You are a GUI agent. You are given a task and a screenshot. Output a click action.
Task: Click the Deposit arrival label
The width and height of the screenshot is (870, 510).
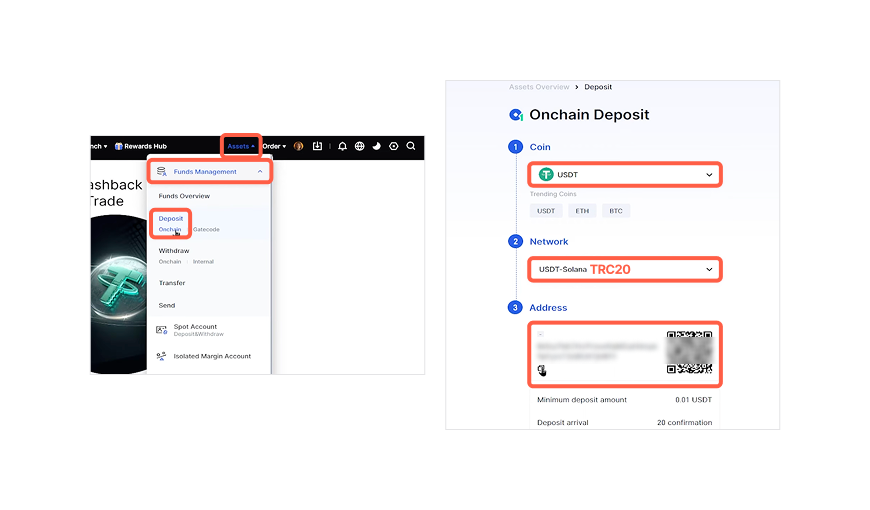[x=563, y=422]
